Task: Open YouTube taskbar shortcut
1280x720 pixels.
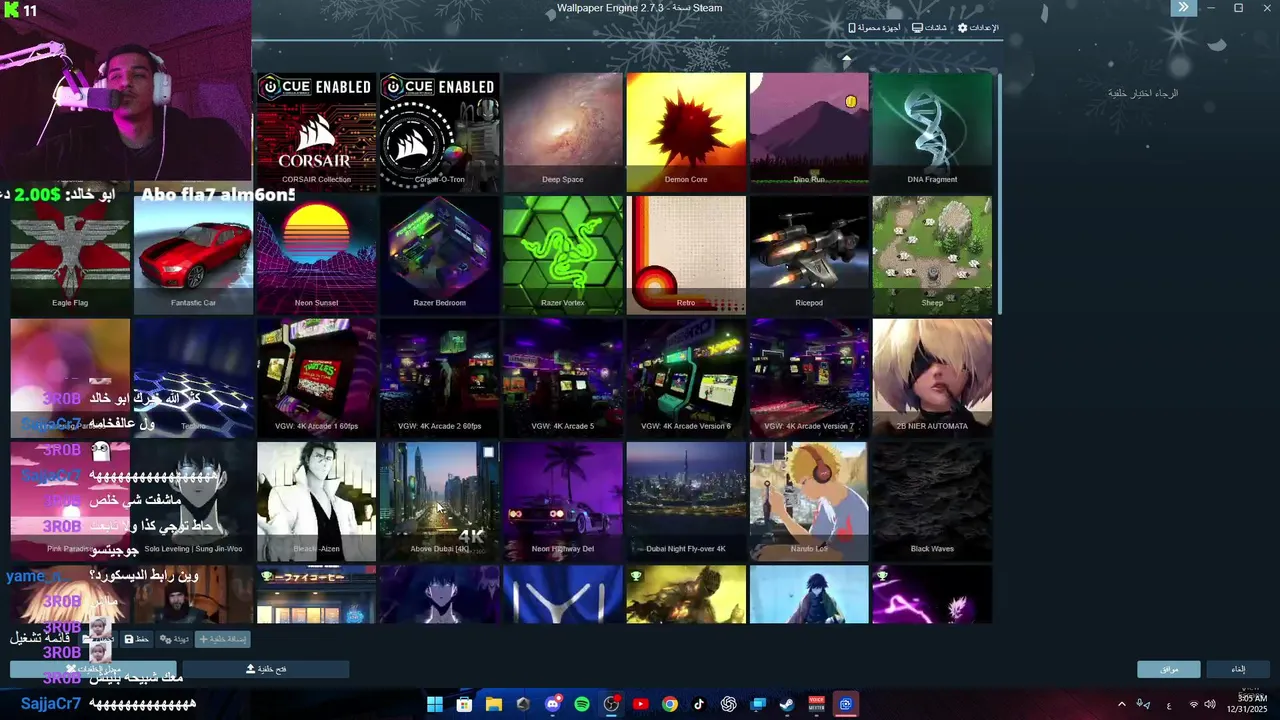Action: [x=640, y=704]
